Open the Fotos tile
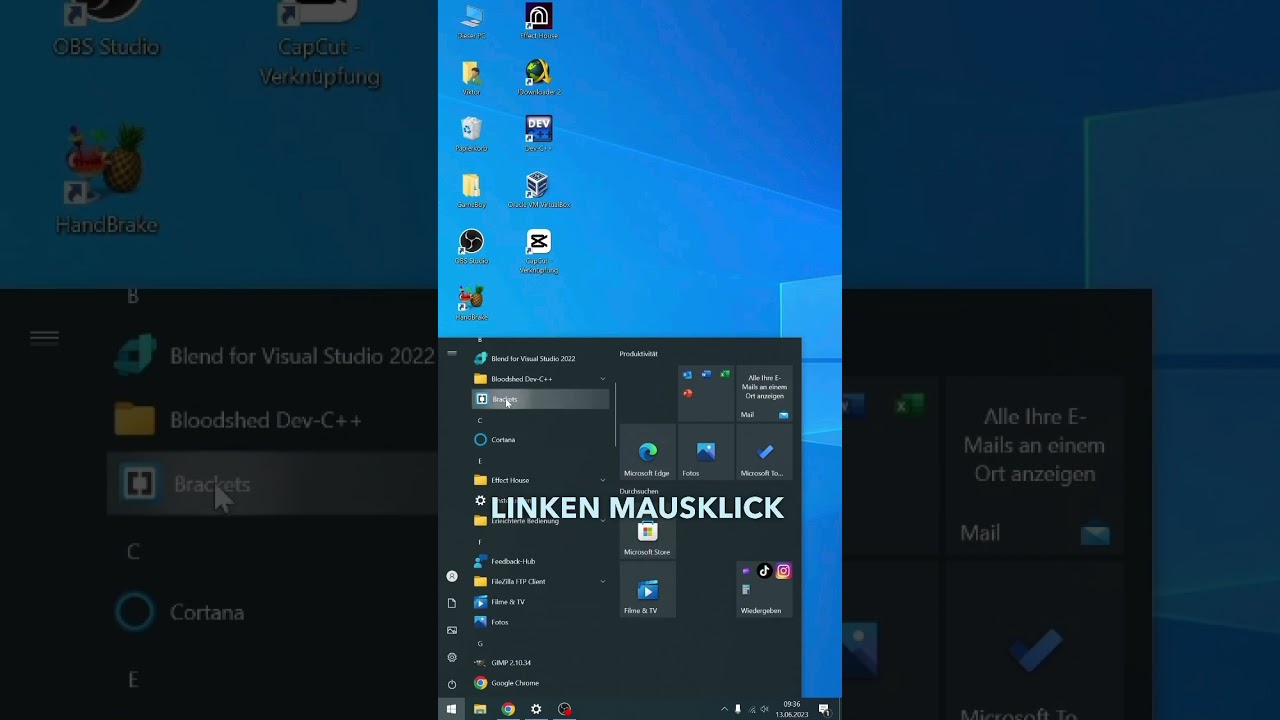 pyautogui.click(x=706, y=452)
